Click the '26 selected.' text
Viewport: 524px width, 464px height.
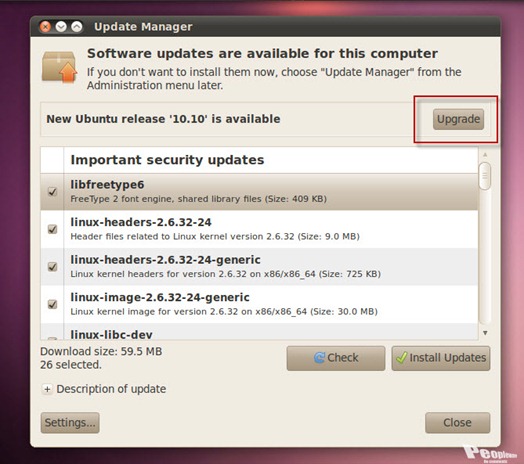(71, 365)
